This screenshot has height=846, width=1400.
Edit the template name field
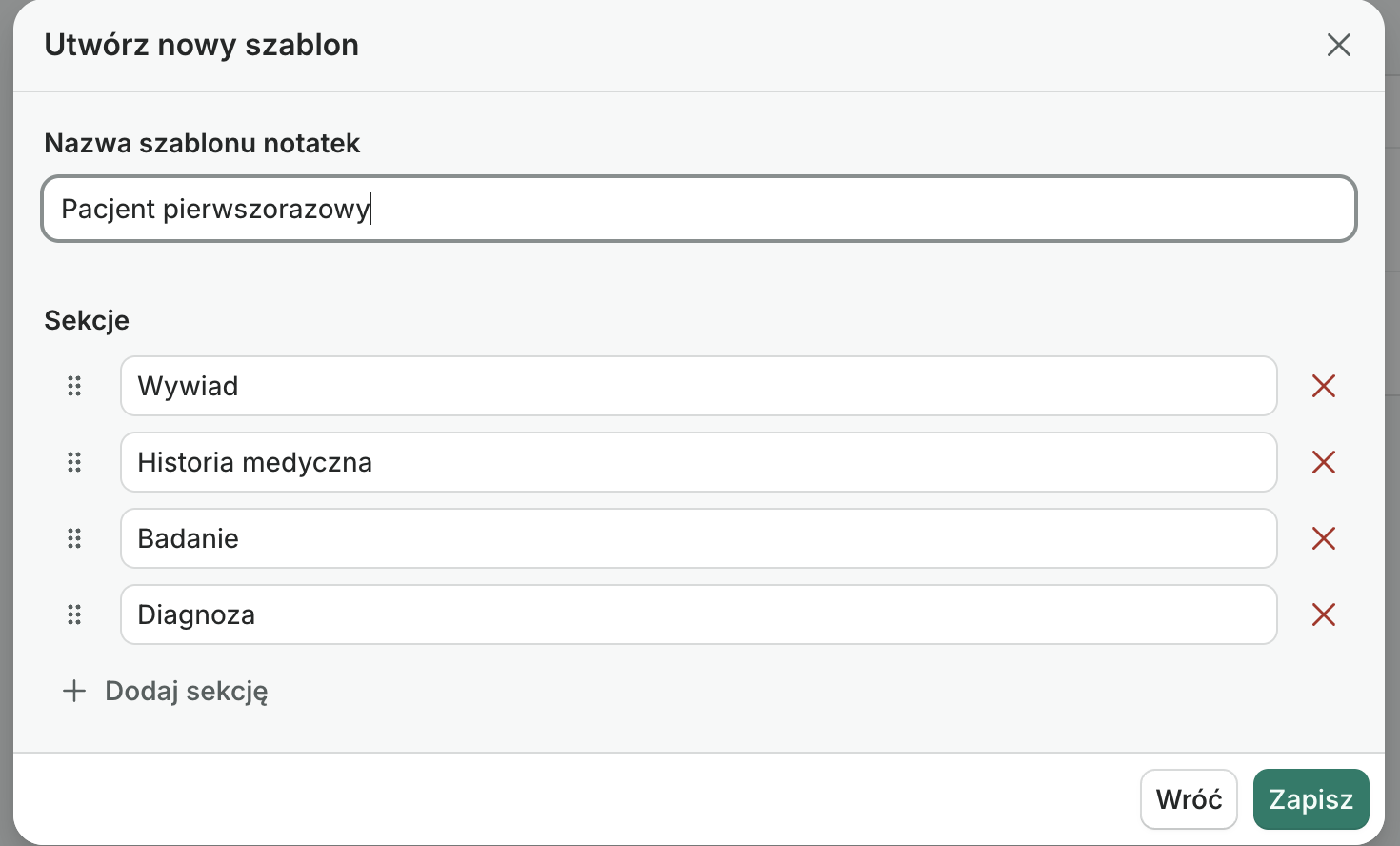(x=698, y=209)
